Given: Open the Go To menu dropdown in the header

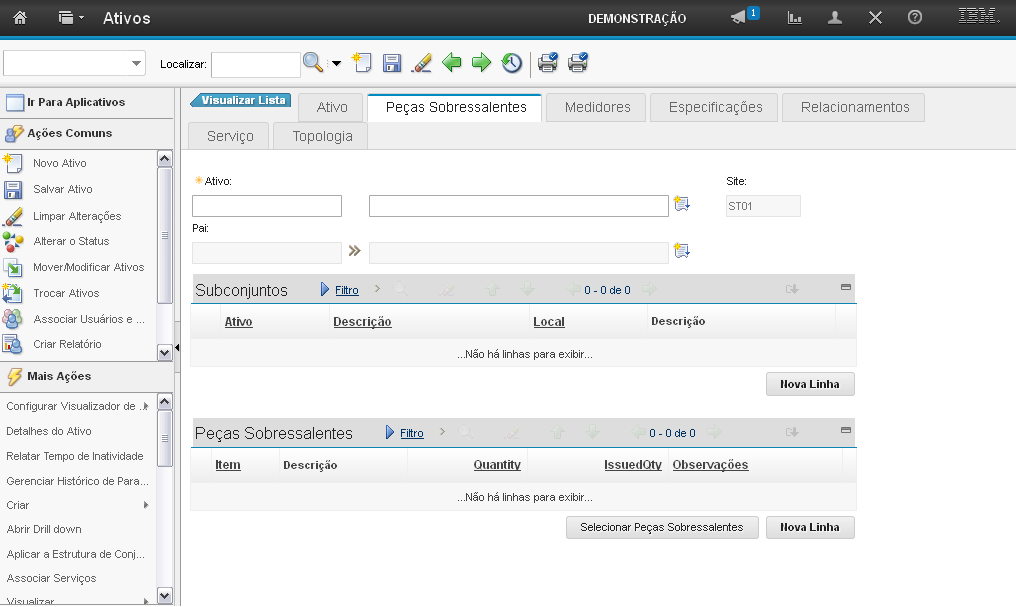Looking at the screenshot, I should click(71, 18).
